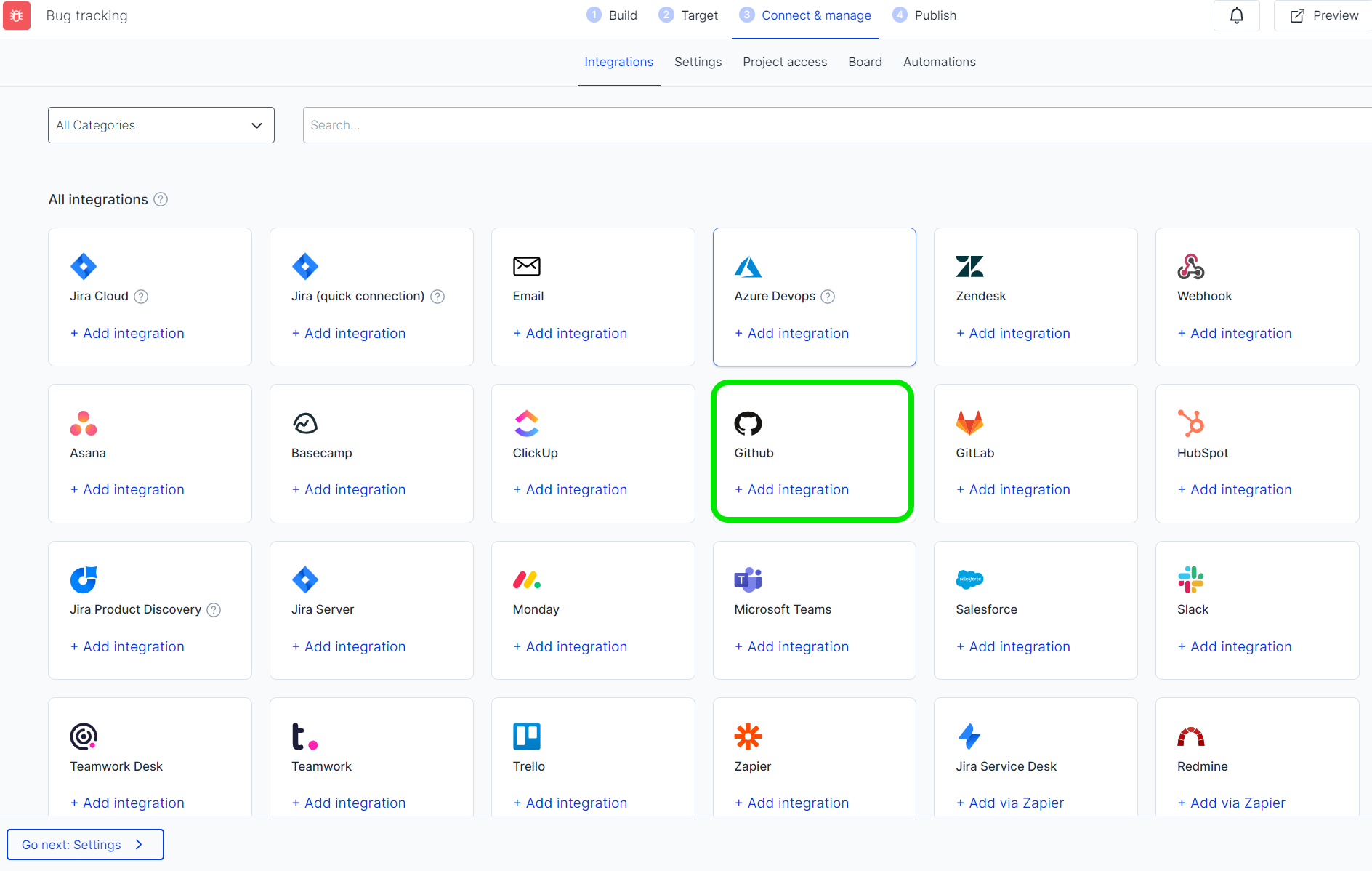Click Go next: Settings button
This screenshot has width=1372, height=871.
(85, 845)
